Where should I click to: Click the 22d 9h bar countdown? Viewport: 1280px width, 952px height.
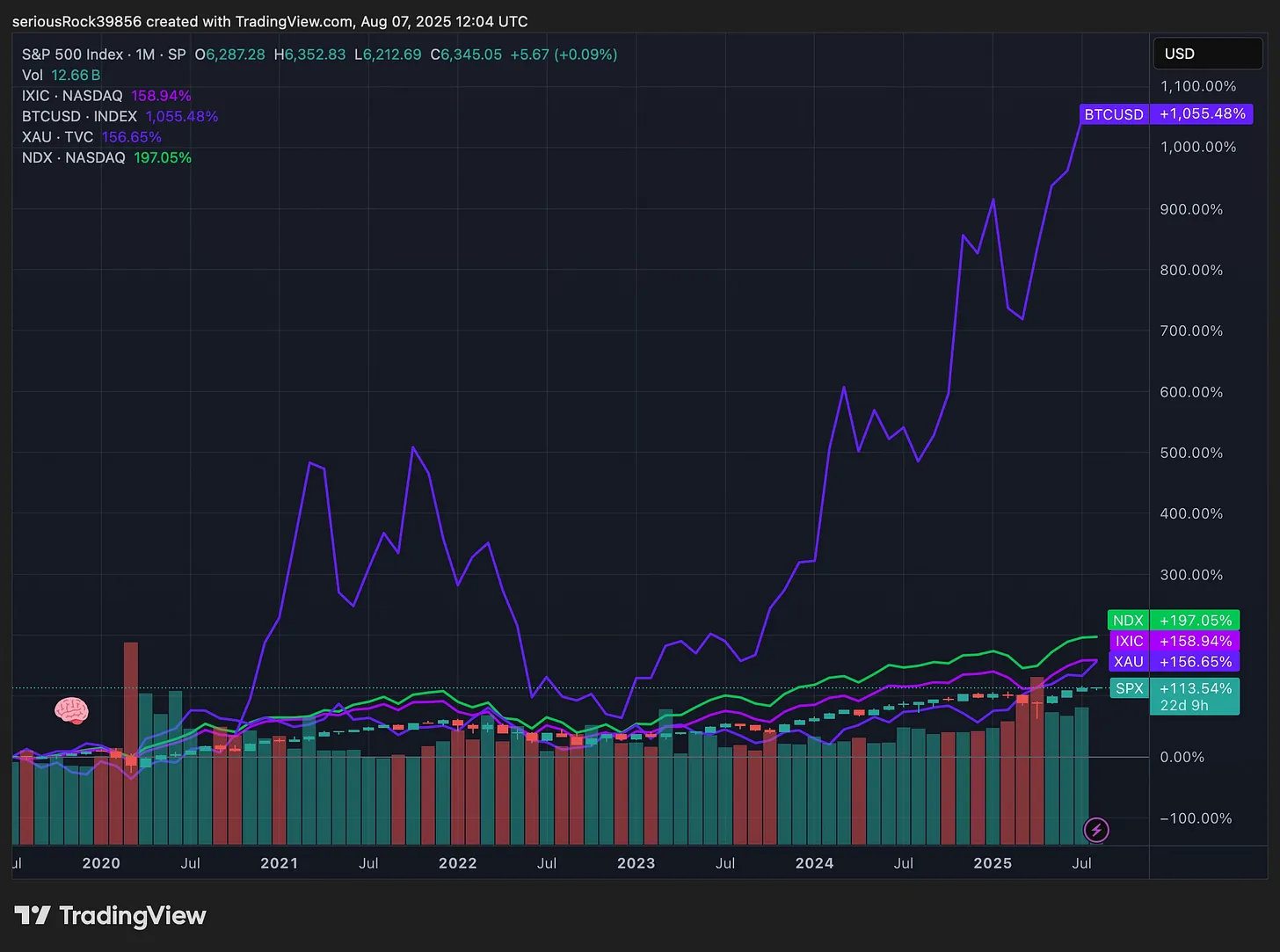click(1184, 706)
